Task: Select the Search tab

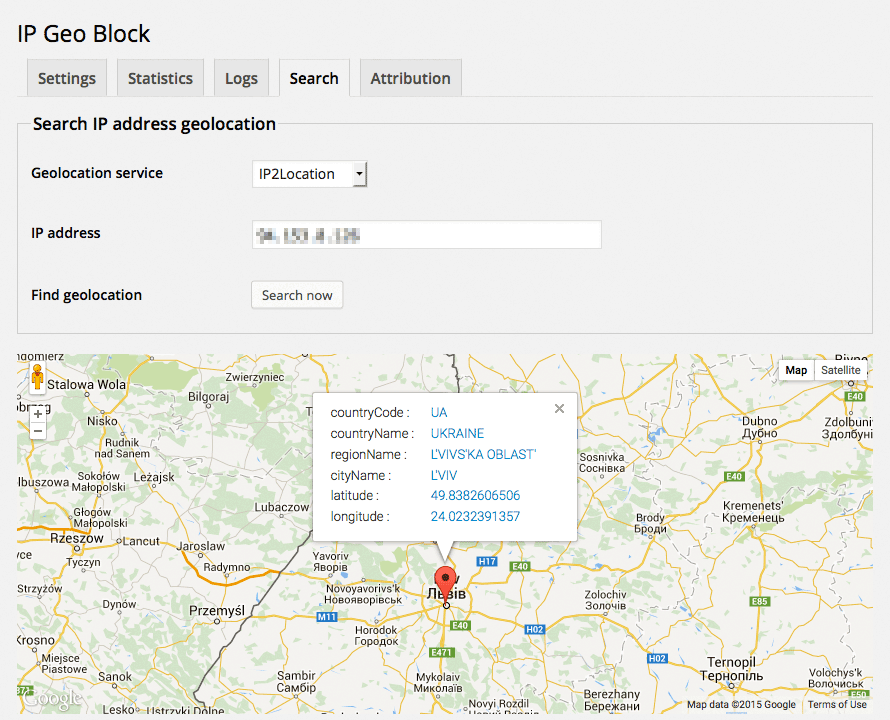Action: pyautogui.click(x=314, y=78)
